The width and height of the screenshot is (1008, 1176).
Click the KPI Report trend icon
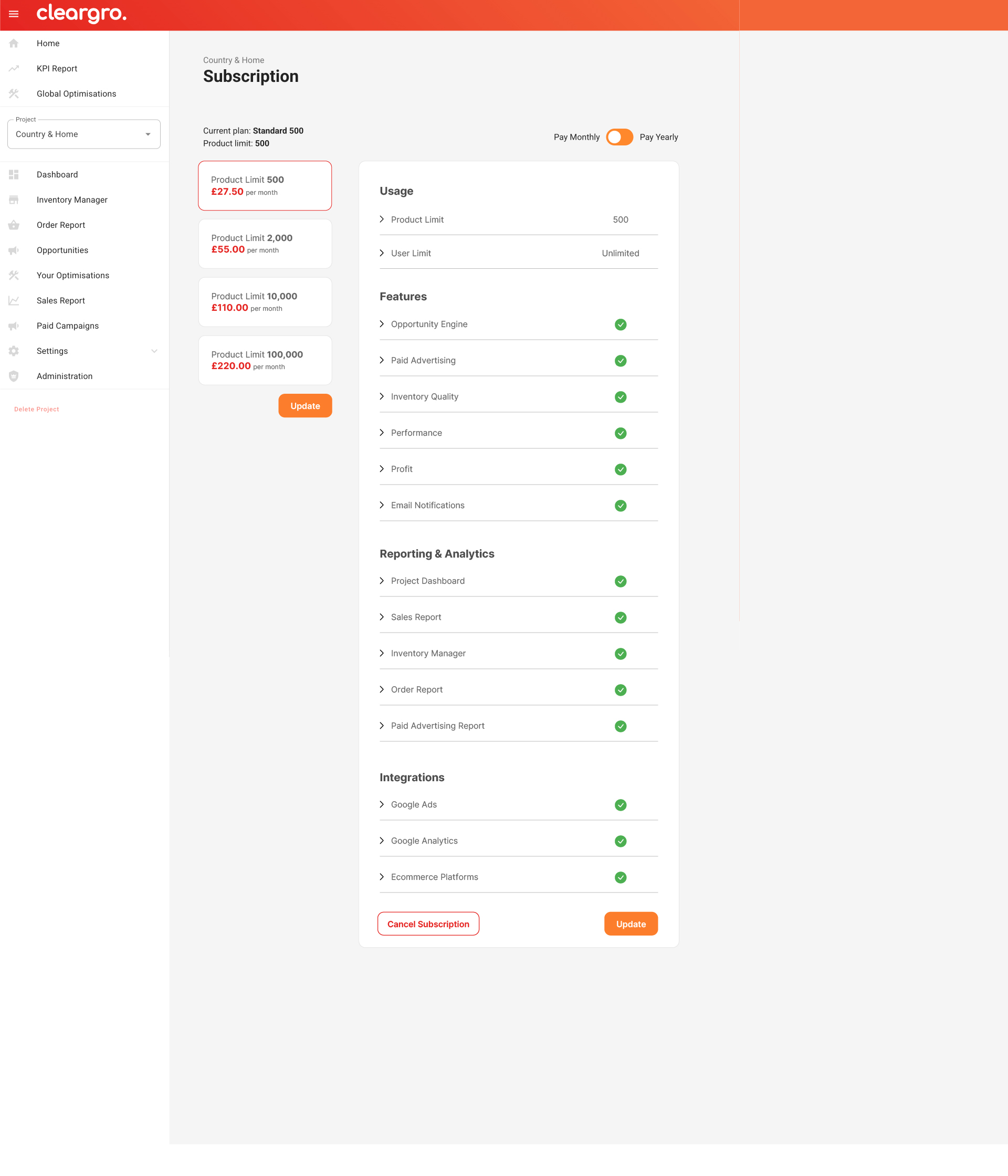click(x=14, y=69)
